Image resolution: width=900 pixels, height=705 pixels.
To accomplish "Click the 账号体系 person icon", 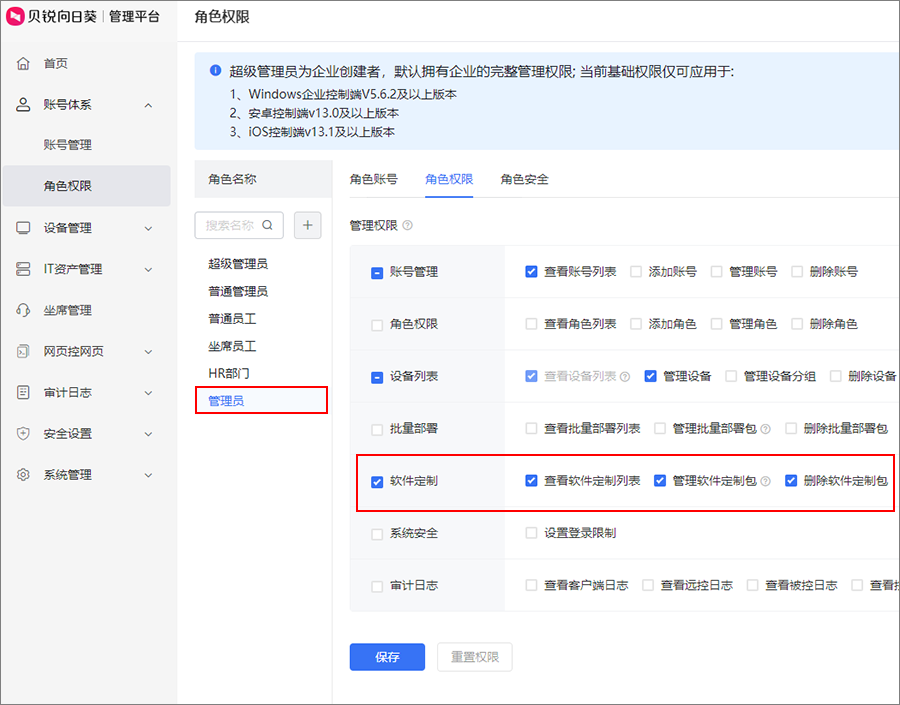I will tap(23, 104).
